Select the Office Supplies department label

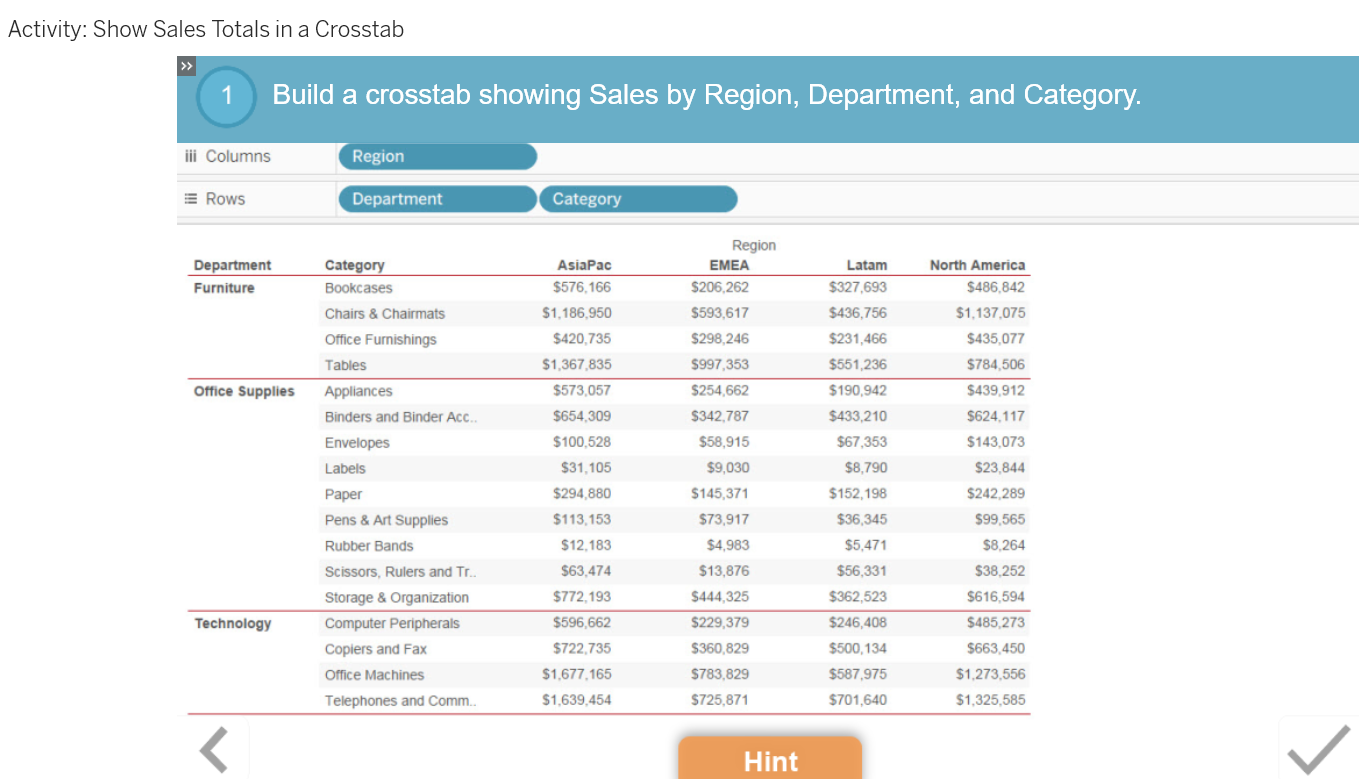tap(244, 391)
